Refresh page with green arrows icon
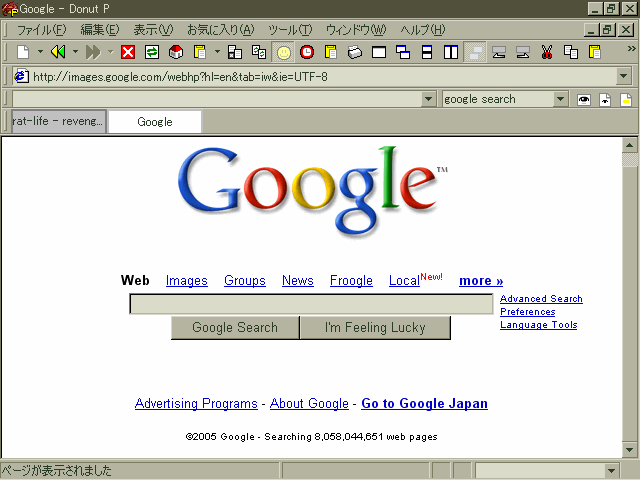The width and height of the screenshot is (640, 480). click(x=152, y=52)
